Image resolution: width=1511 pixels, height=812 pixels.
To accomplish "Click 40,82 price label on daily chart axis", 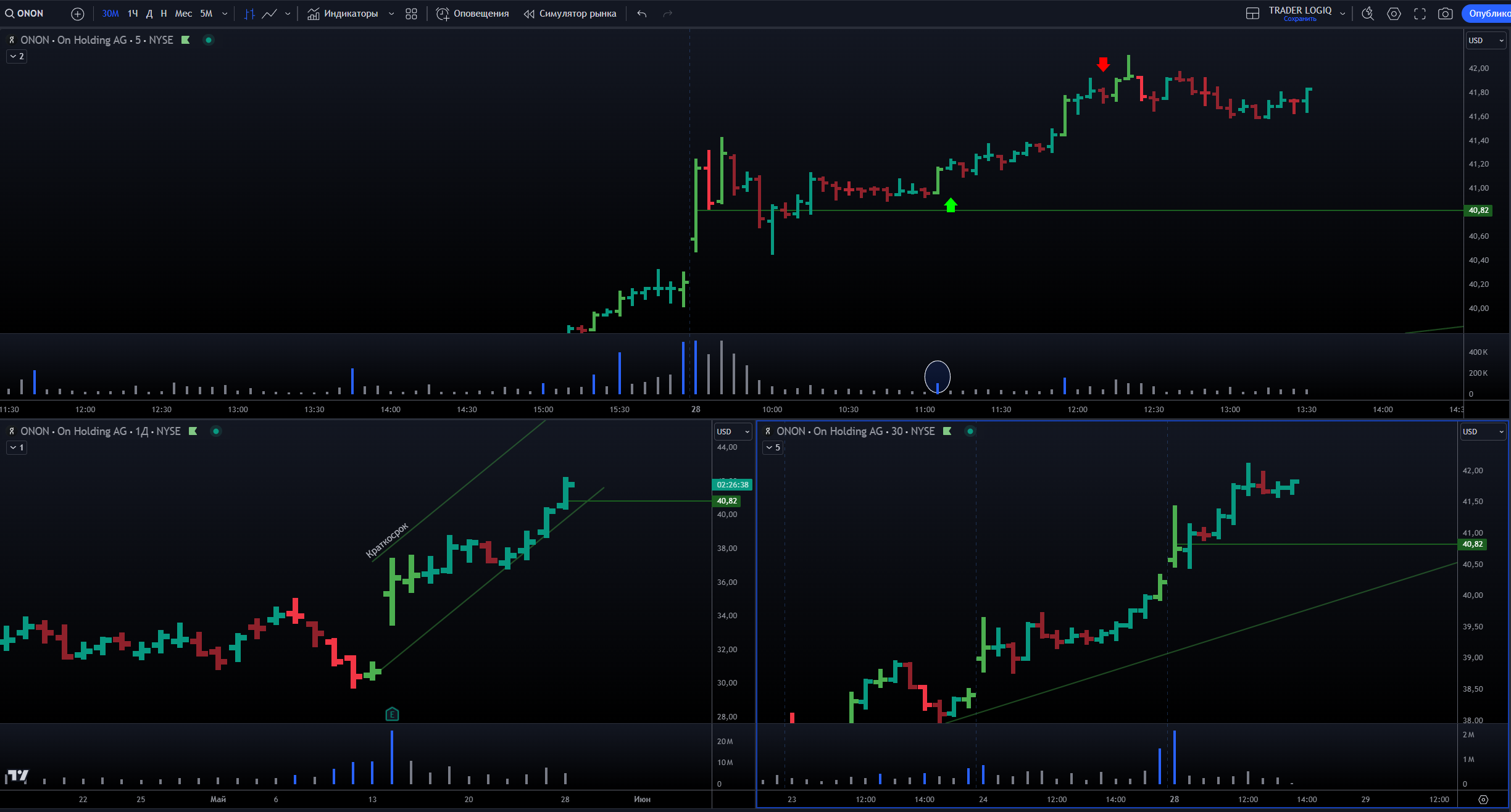I will 727,501.
